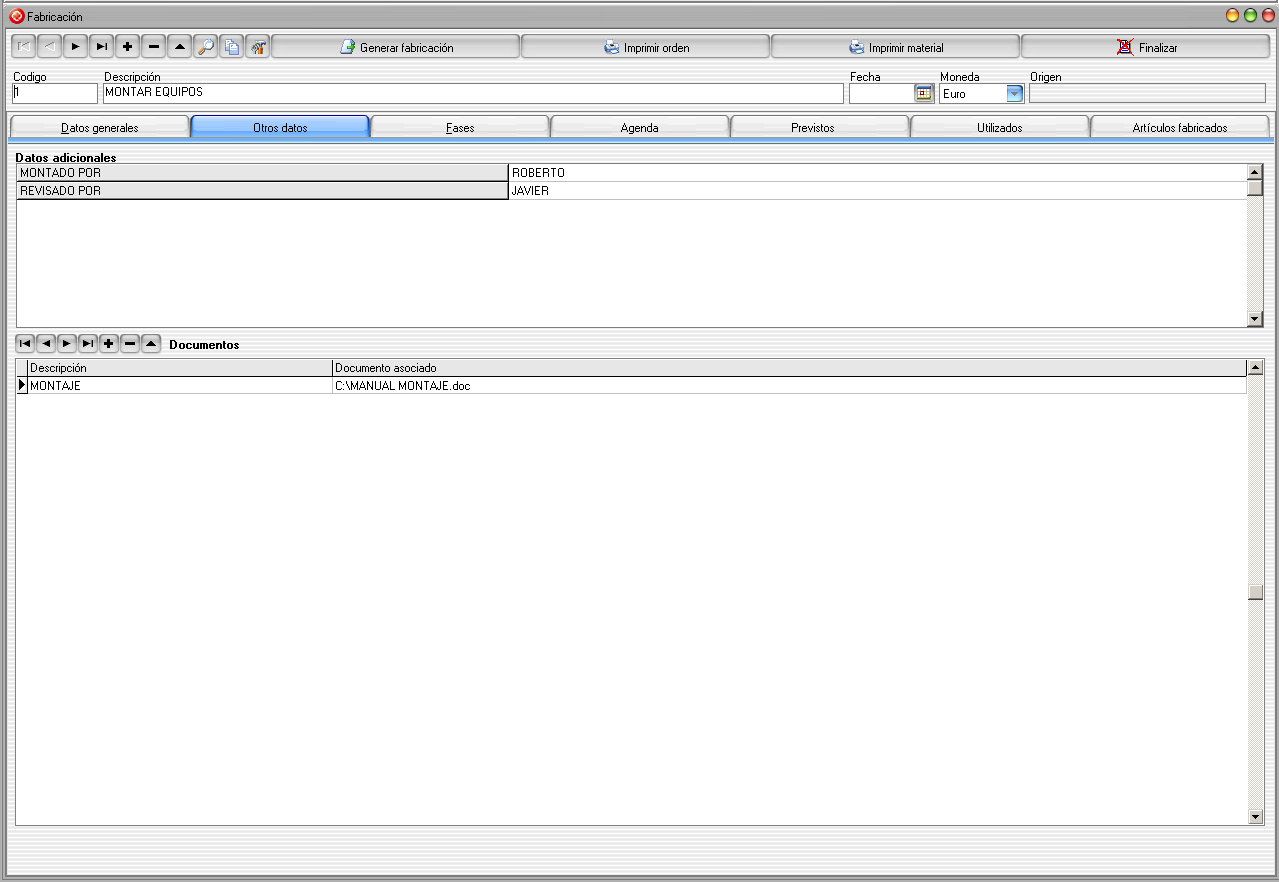The image size is (1279, 882).
Task: Go to first document in Documentos navigator
Action: [x=25, y=344]
